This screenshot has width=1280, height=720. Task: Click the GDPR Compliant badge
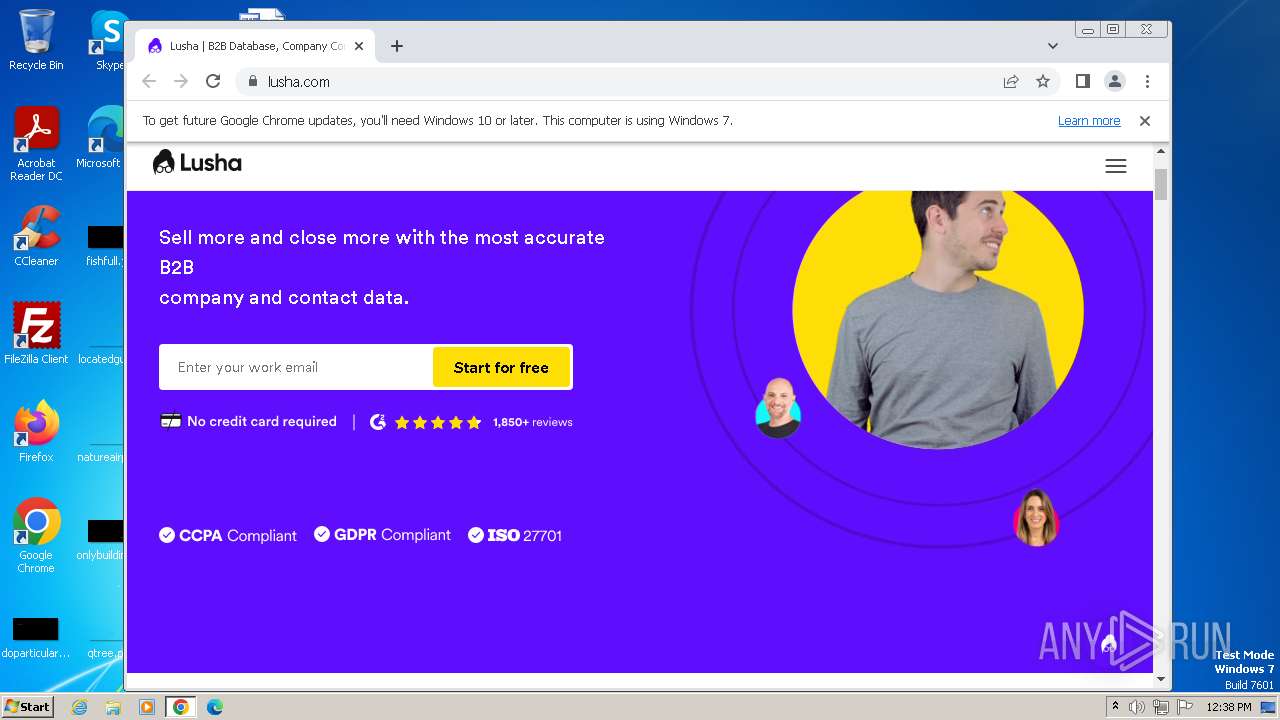click(383, 535)
